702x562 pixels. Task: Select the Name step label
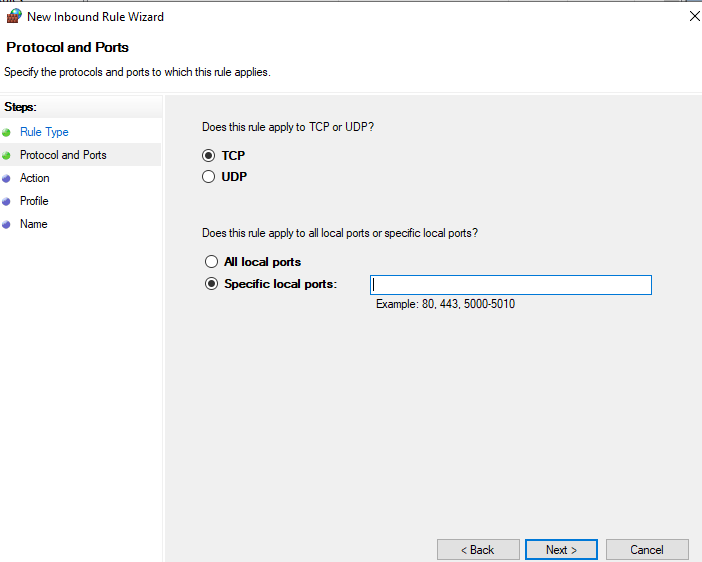click(x=33, y=224)
